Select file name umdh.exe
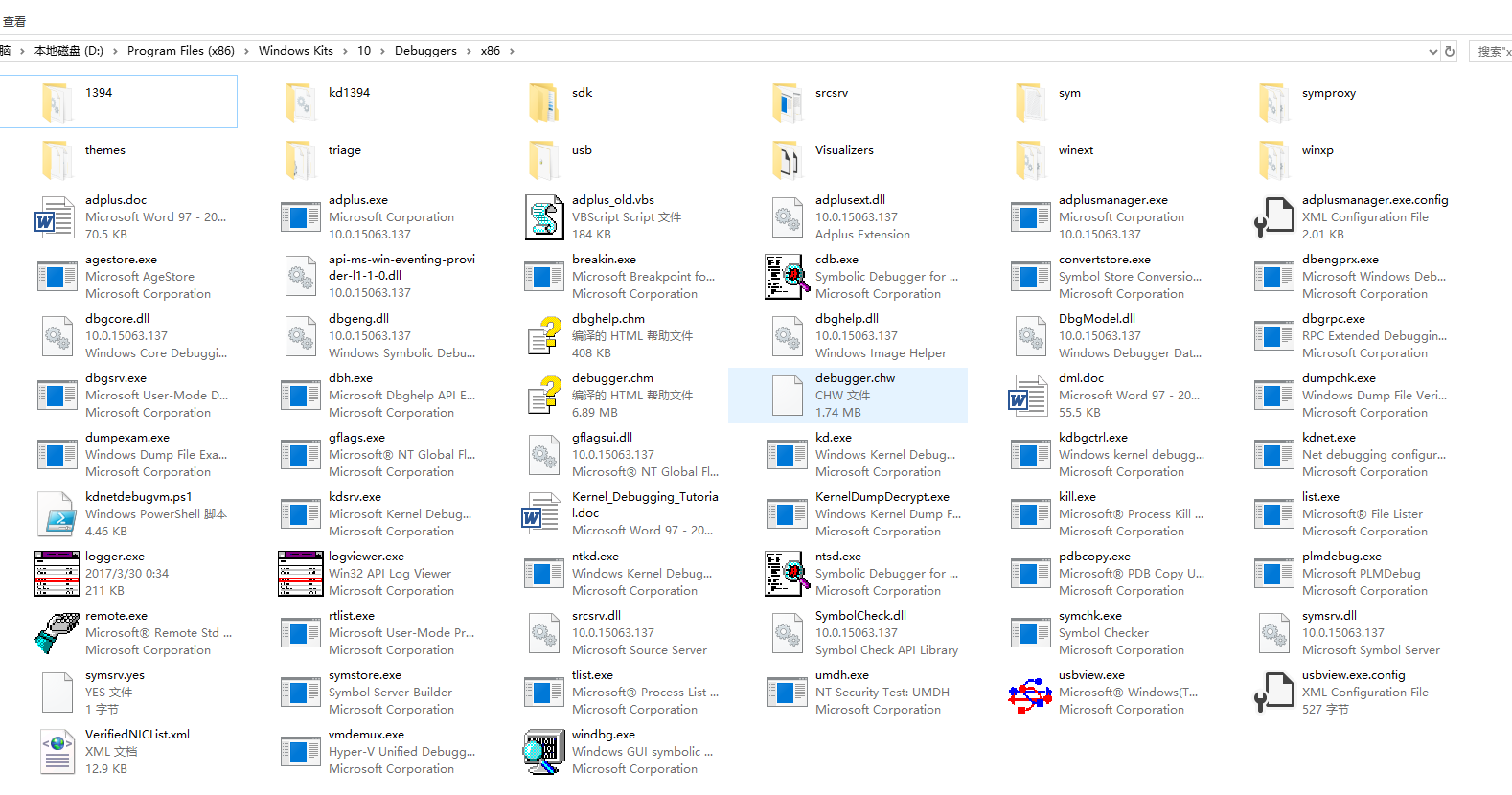The image size is (1512, 795). tap(842, 675)
